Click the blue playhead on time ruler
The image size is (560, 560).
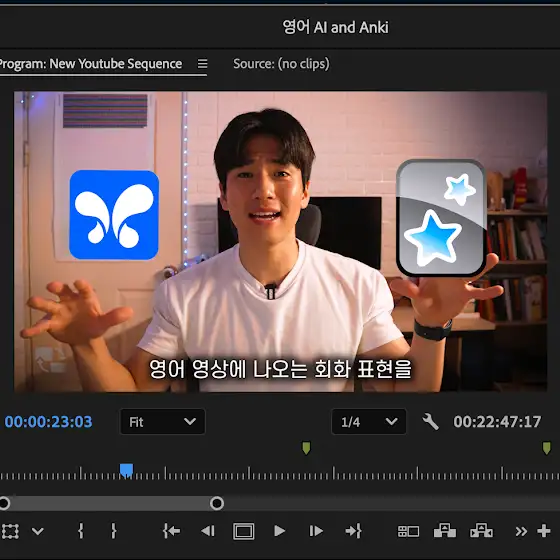pos(126,470)
